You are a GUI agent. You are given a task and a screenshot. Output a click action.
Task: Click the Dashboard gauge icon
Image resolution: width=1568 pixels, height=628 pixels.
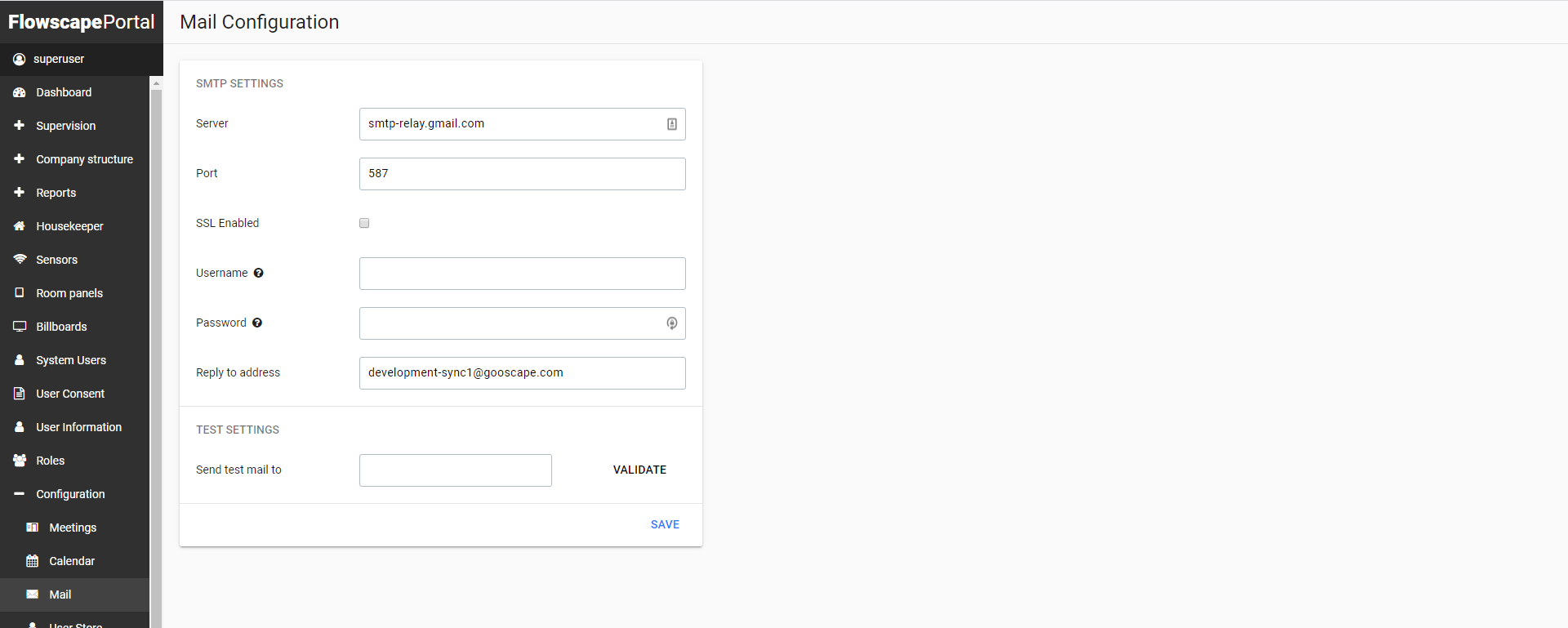pos(20,92)
